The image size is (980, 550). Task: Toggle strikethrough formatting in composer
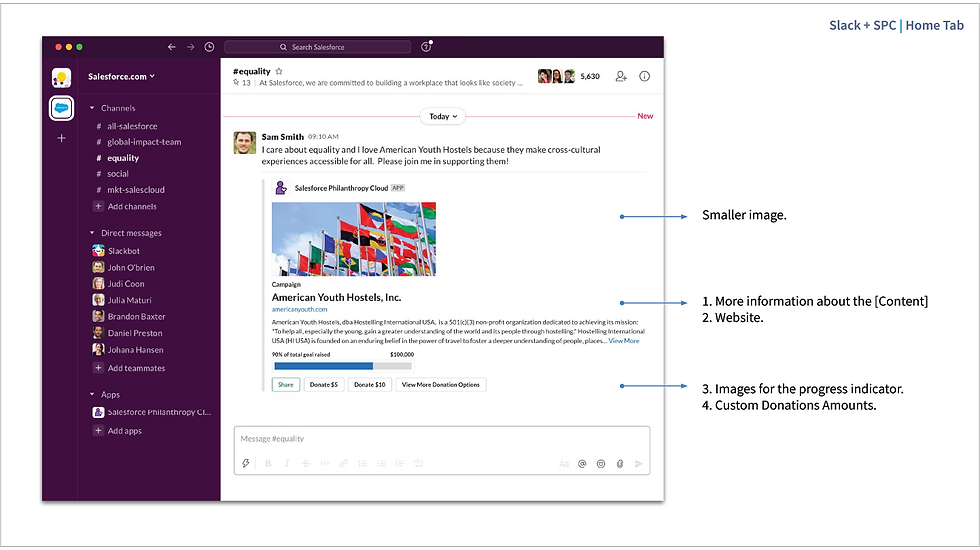point(306,463)
